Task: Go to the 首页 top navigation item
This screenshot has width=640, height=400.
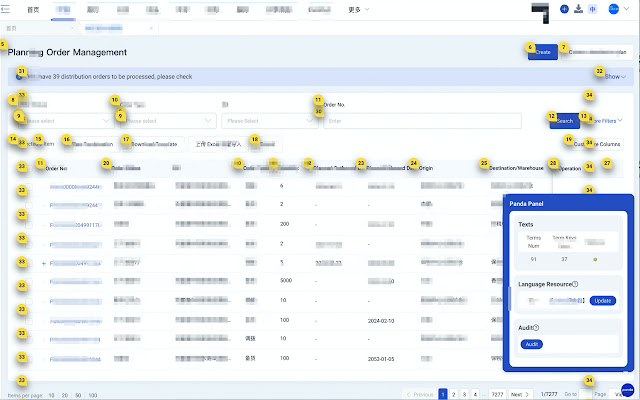Action: [33, 9]
